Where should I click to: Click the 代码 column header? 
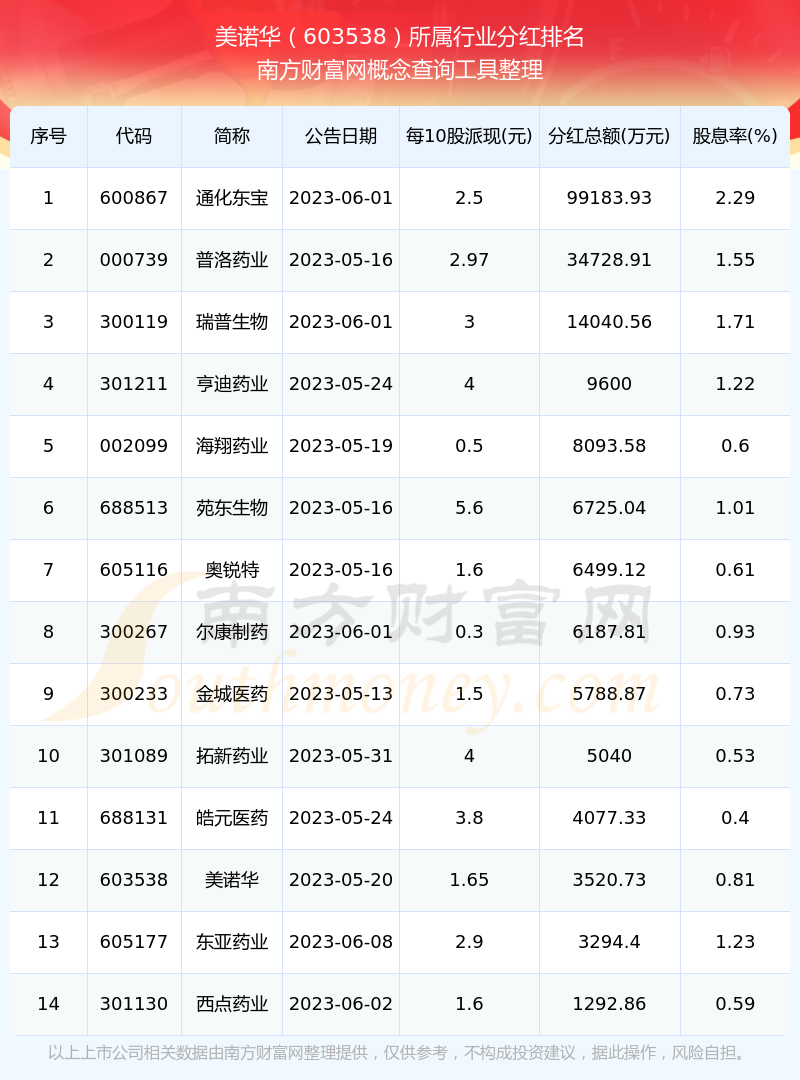(134, 136)
